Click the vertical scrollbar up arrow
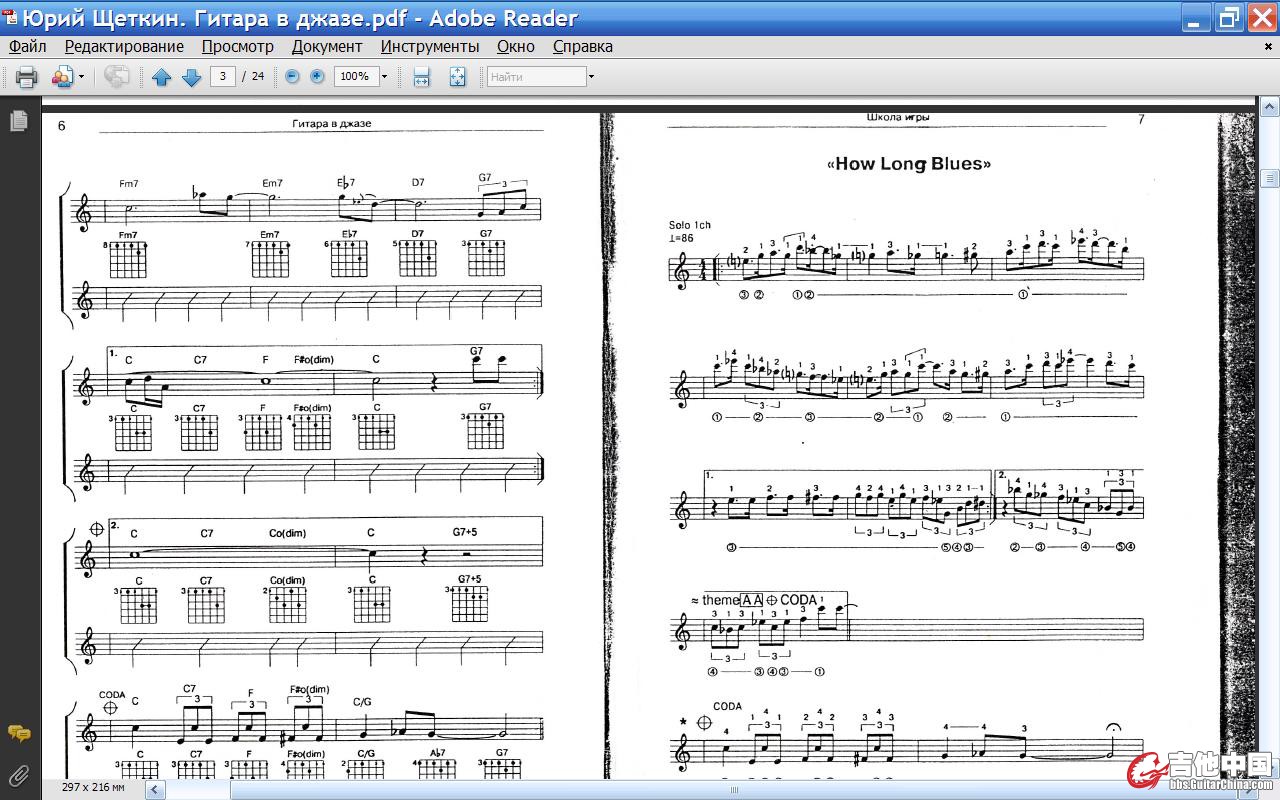The width and height of the screenshot is (1280, 800). (1270, 107)
